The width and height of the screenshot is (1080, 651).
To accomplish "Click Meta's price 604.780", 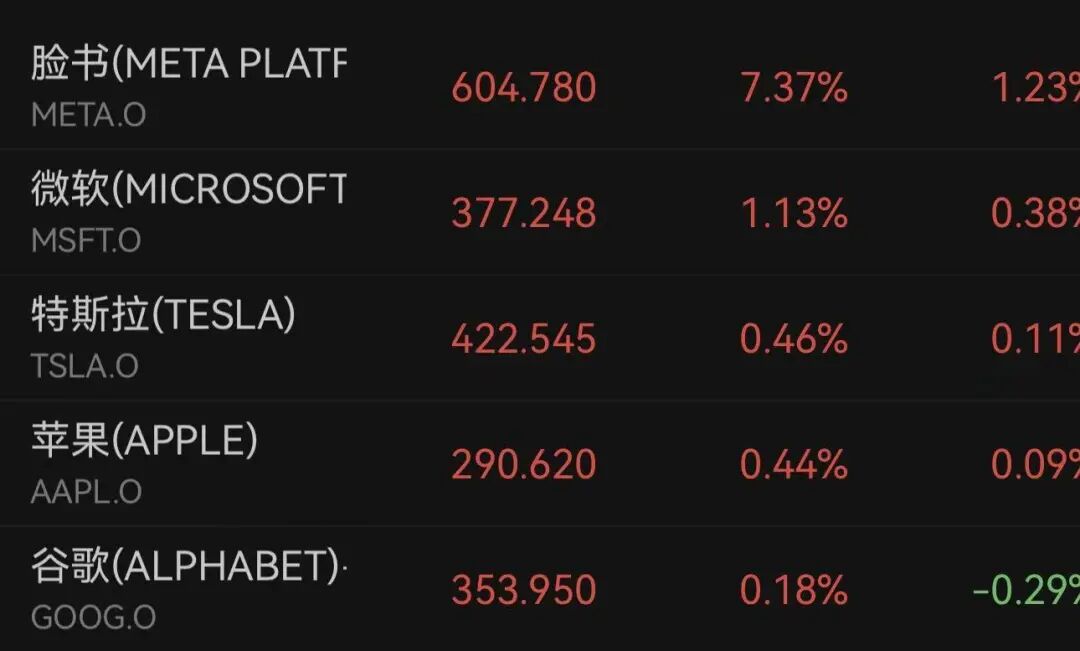I will point(523,88).
